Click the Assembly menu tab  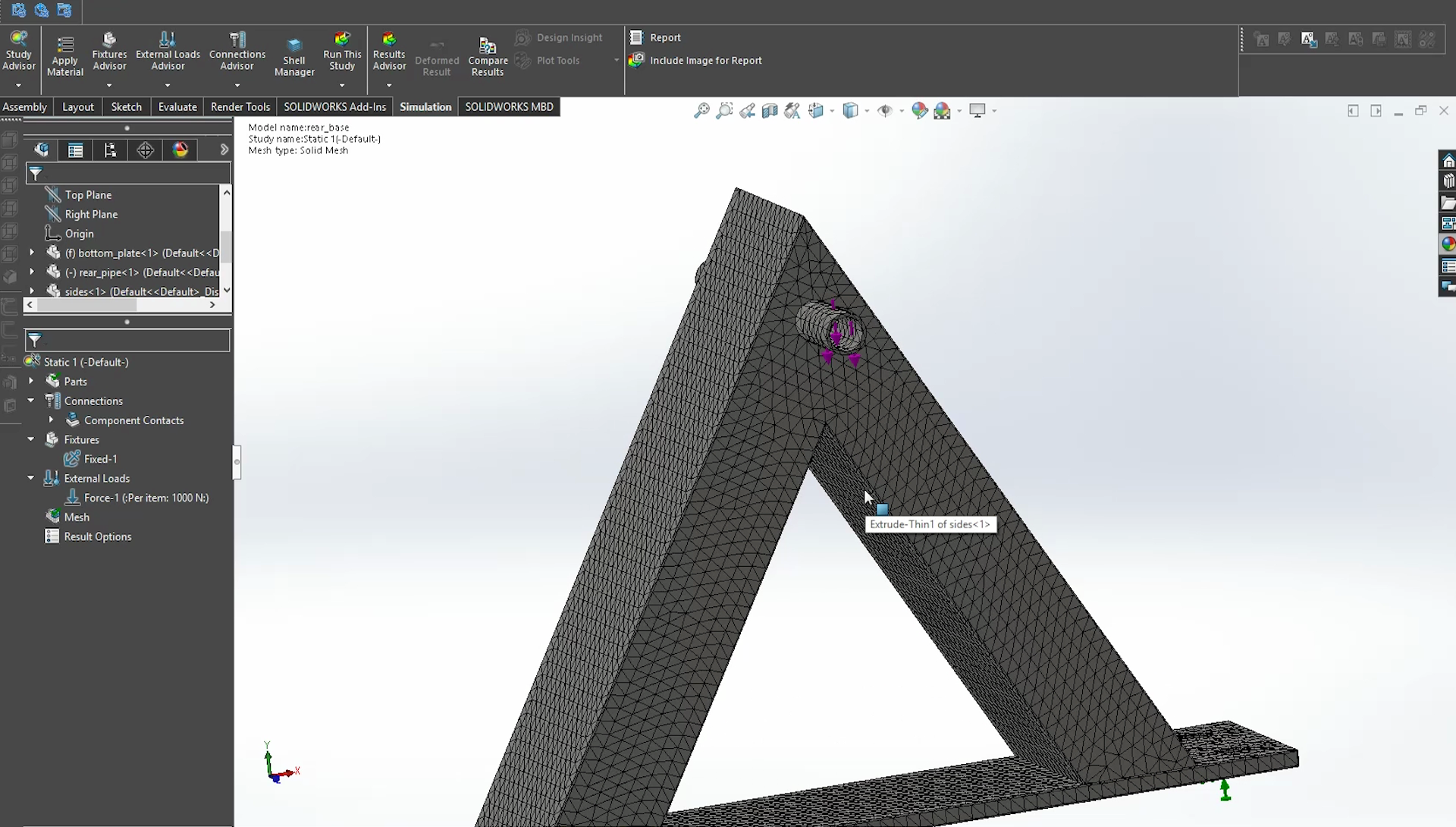tap(24, 106)
